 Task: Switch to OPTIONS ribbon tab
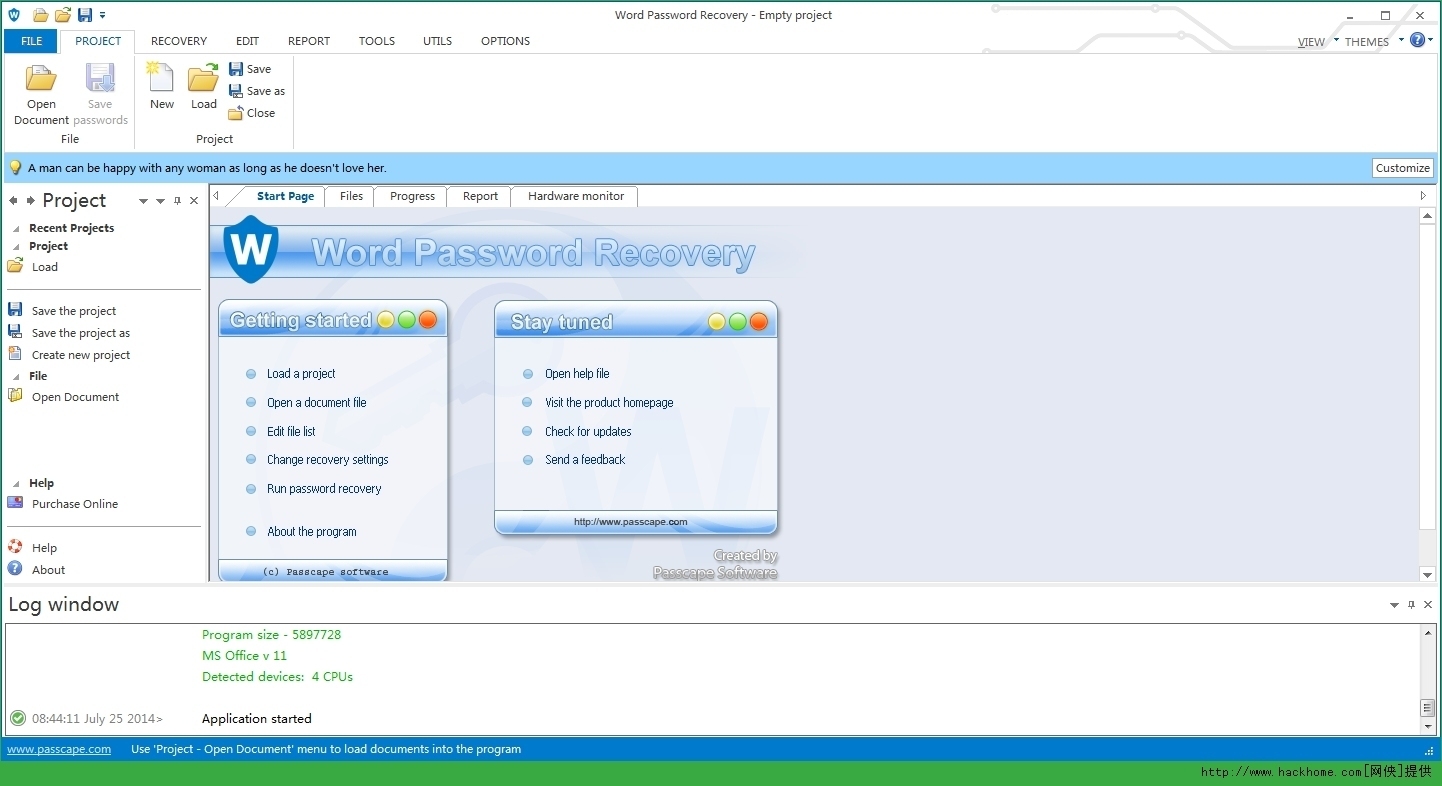coord(505,41)
